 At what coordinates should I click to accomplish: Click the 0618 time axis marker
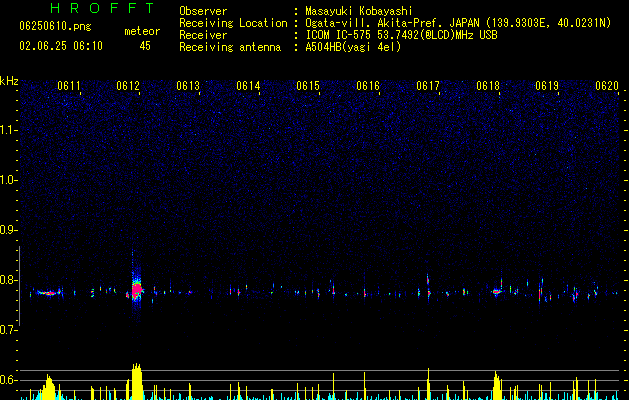(x=488, y=85)
